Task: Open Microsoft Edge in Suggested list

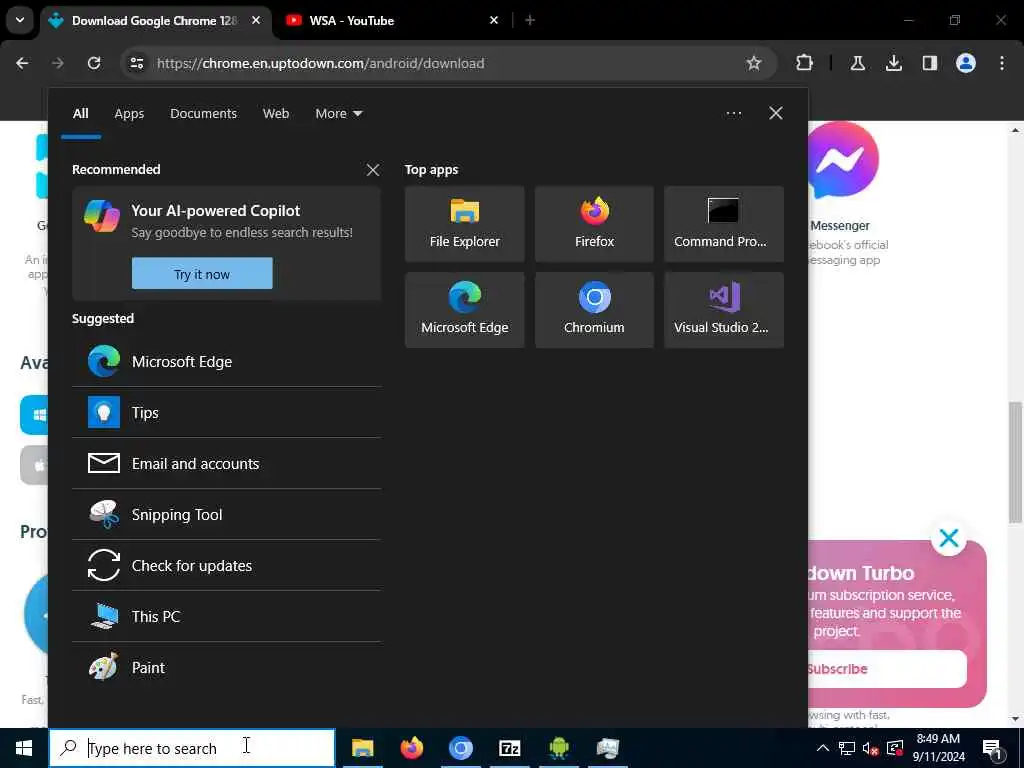Action: click(226, 361)
